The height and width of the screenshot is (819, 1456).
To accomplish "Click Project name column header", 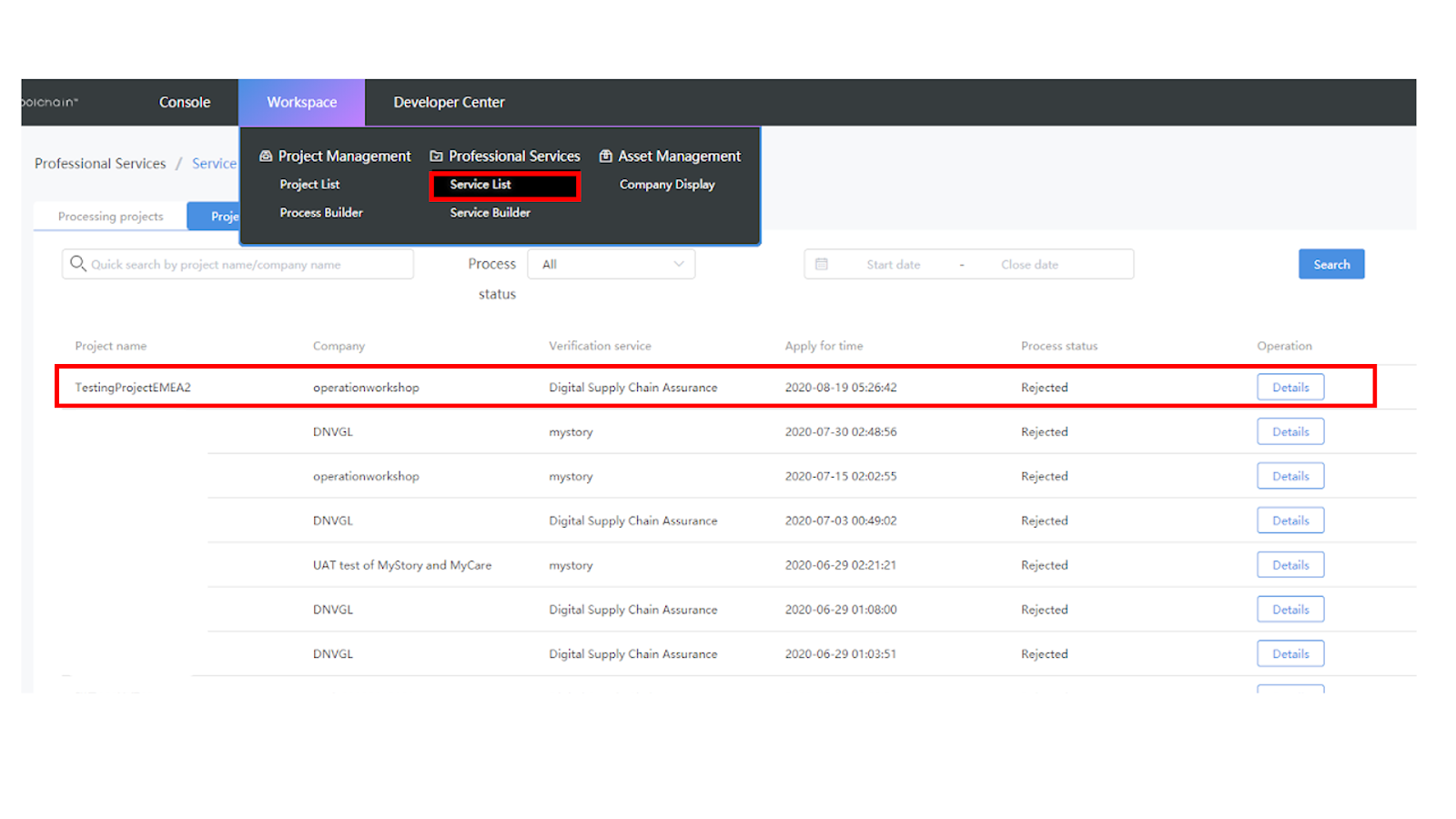I will click(111, 346).
